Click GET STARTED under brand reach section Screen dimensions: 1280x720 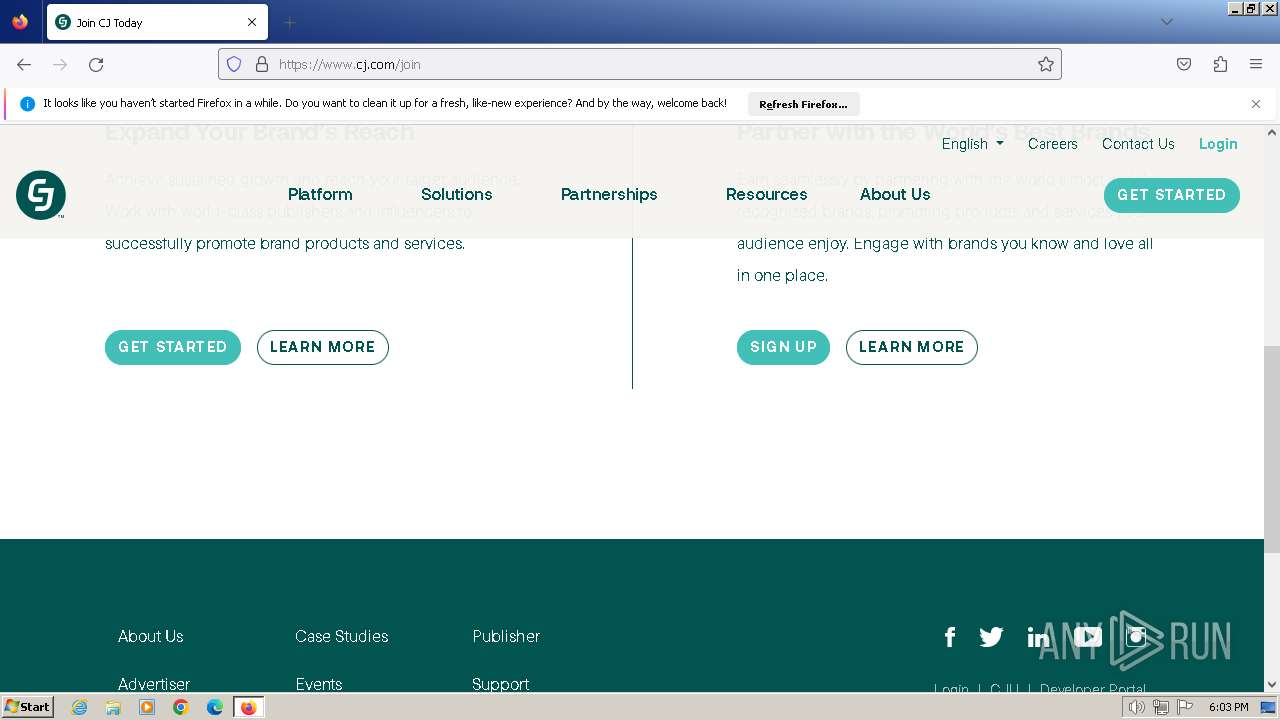click(x=173, y=347)
